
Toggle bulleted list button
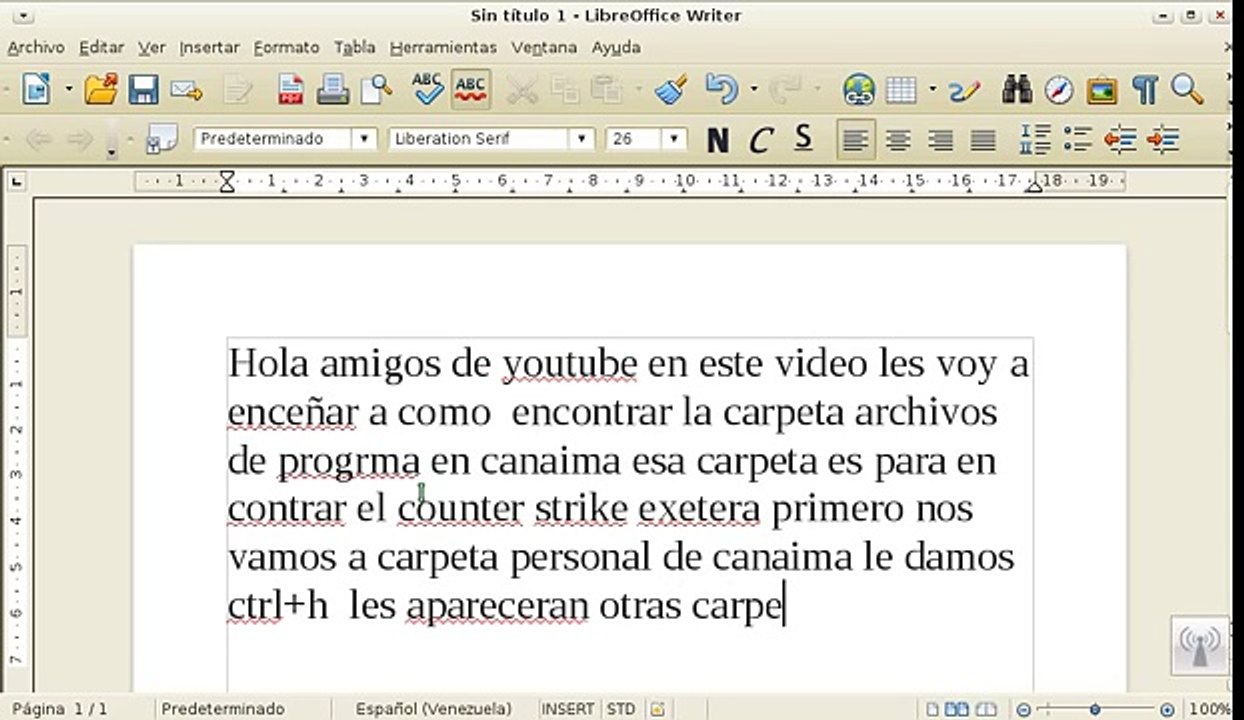click(1077, 140)
